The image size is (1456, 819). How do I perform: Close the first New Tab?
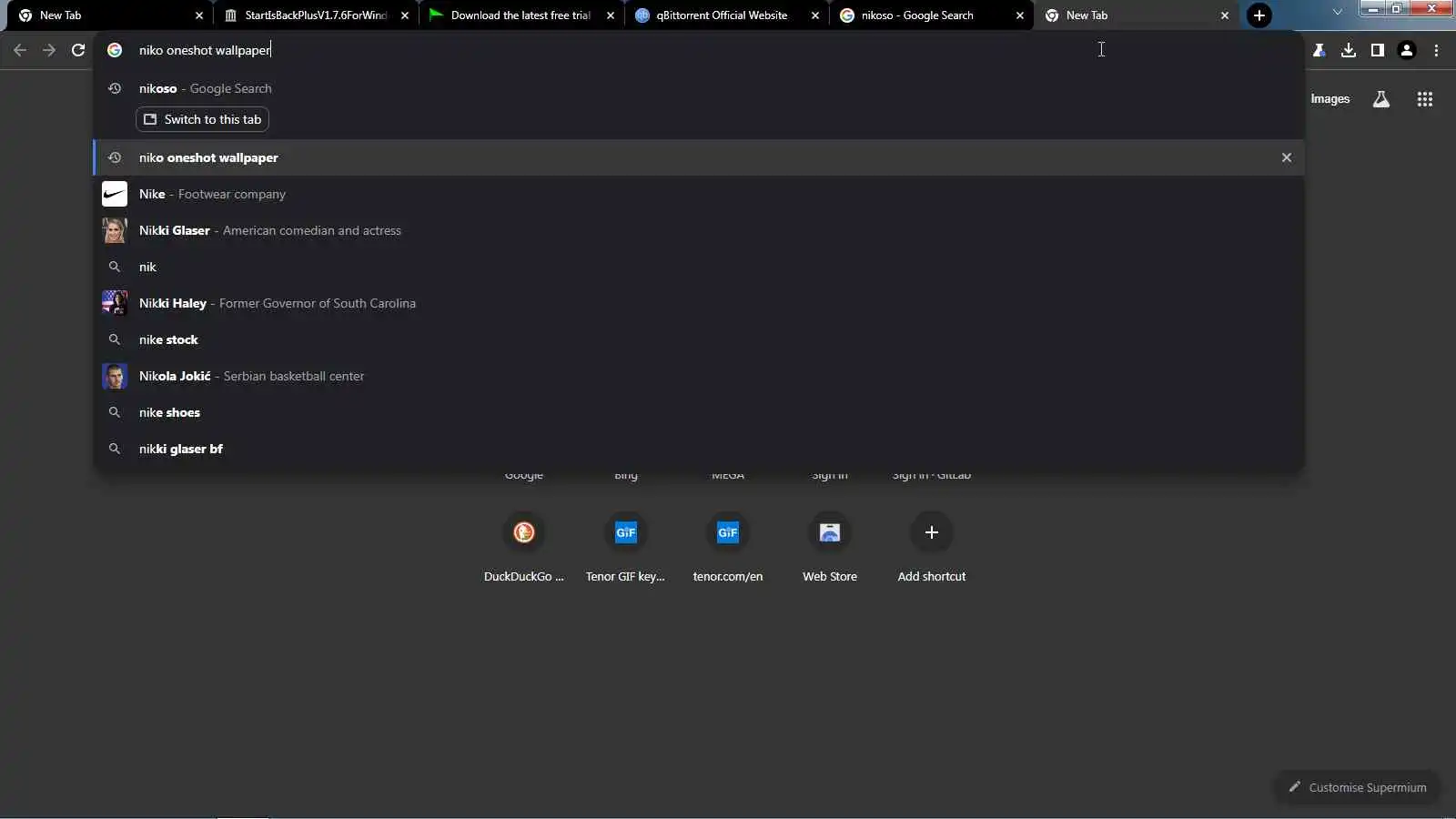pyautogui.click(x=199, y=15)
